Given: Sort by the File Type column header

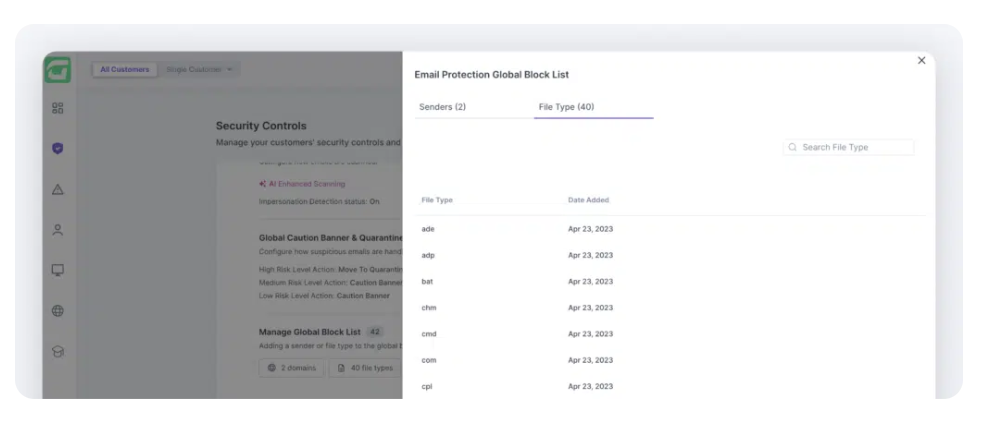Looking at the screenshot, I should pos(437,200).
